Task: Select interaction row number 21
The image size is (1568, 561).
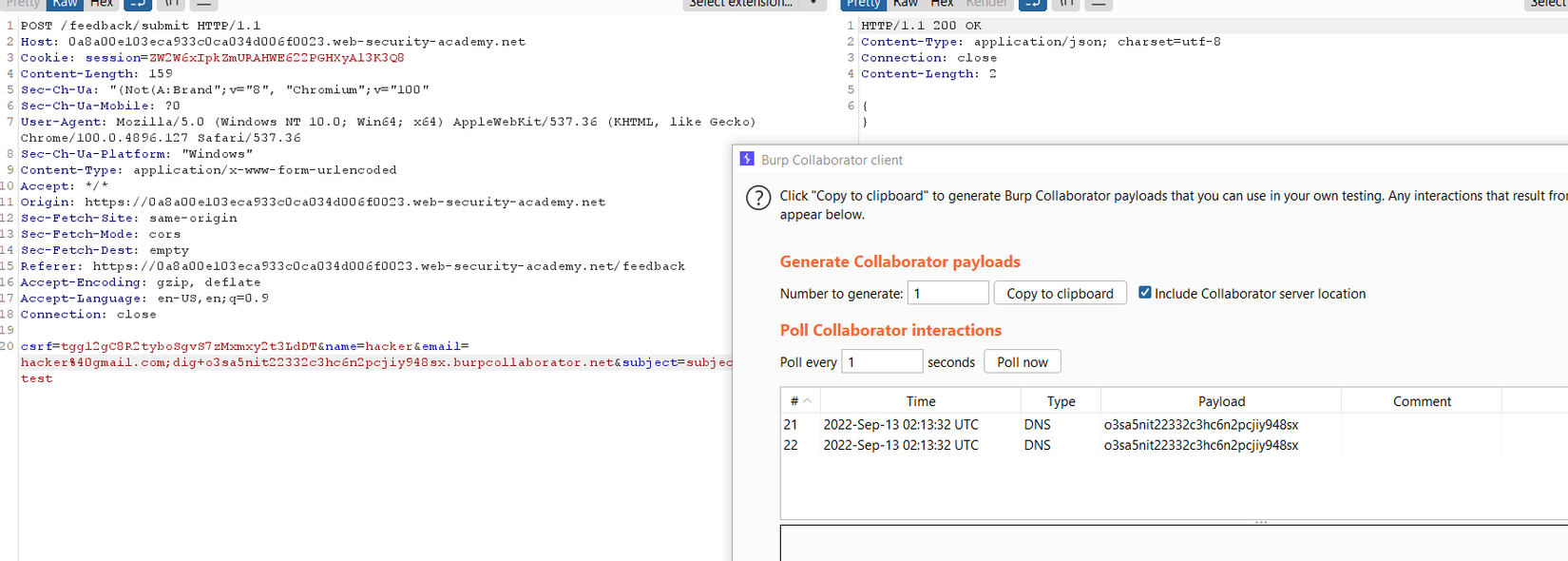Action: [1174, 424]
